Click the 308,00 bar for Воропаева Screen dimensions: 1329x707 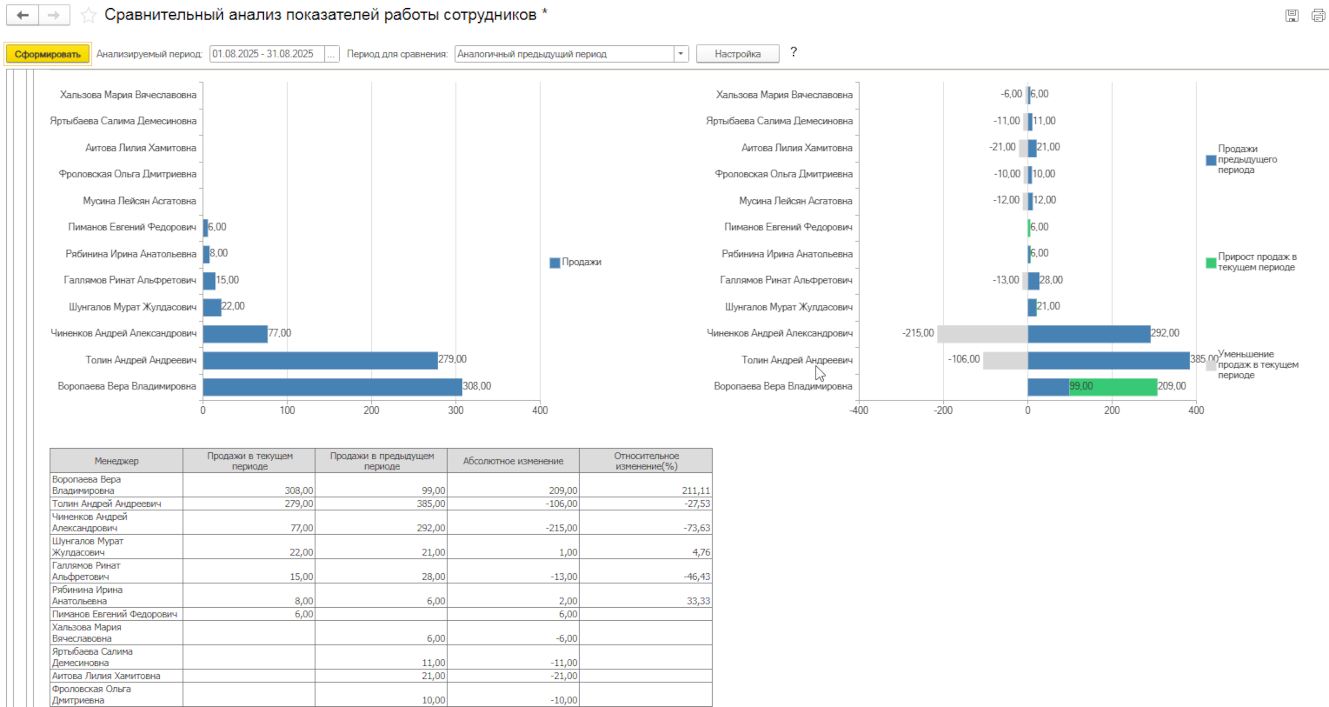(x=332, y=386)
